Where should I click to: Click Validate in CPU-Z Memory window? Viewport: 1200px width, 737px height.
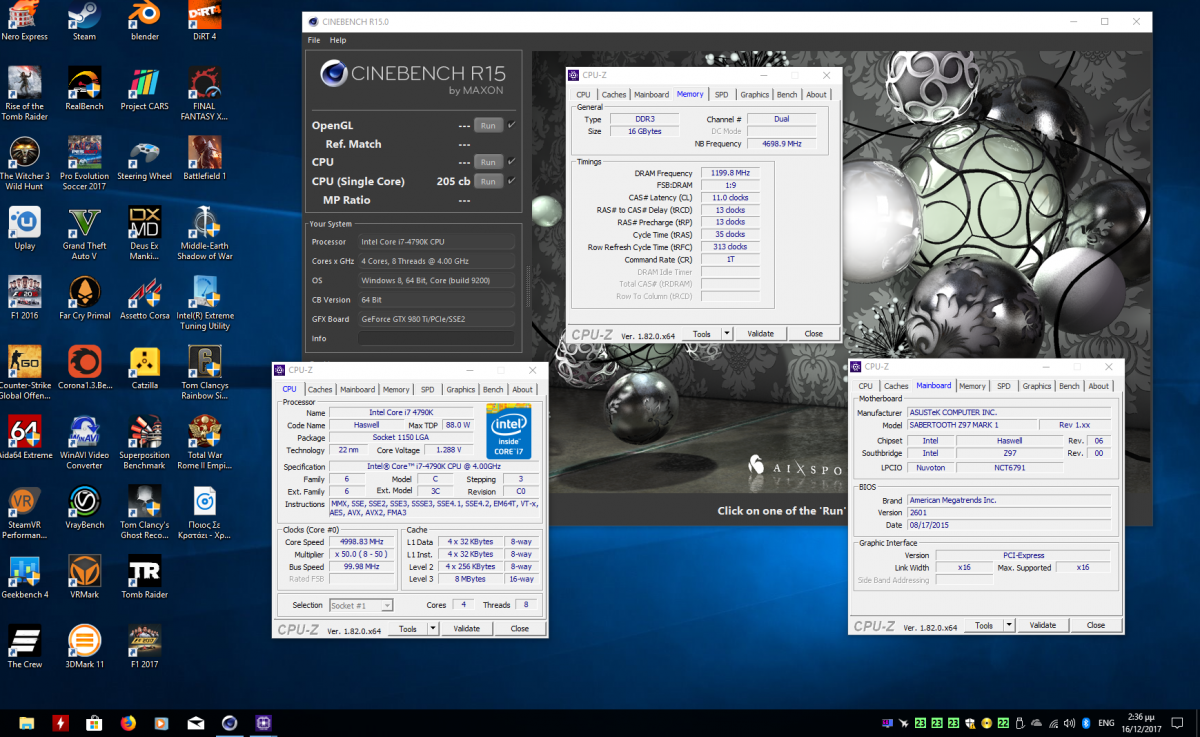[x=761, y=333]
